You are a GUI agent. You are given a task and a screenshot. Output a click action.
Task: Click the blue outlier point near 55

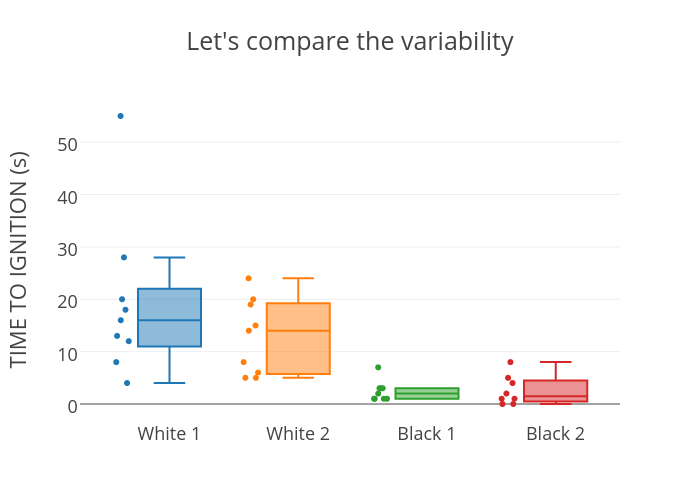pyautogui.click(x=121, y=116)
